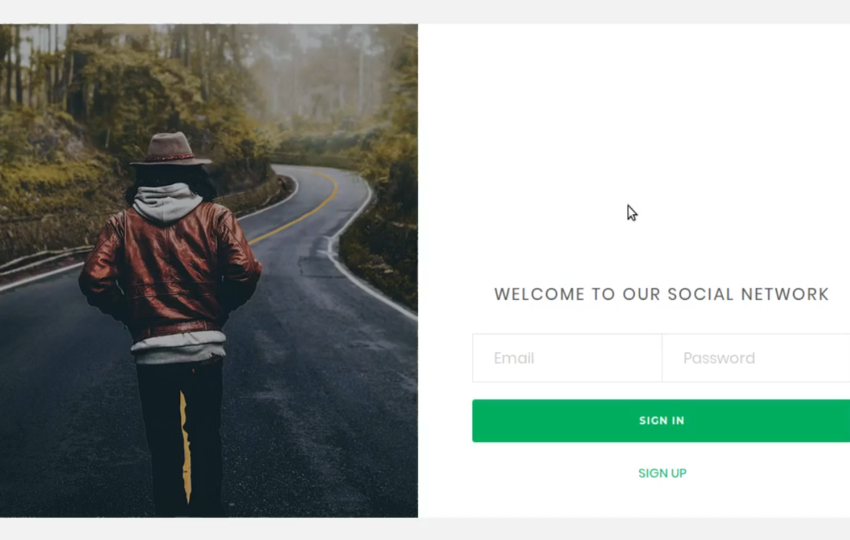Click the Welcome to Our Social Network heading
The height and width of the screenshot is (540, 850).
661,294
